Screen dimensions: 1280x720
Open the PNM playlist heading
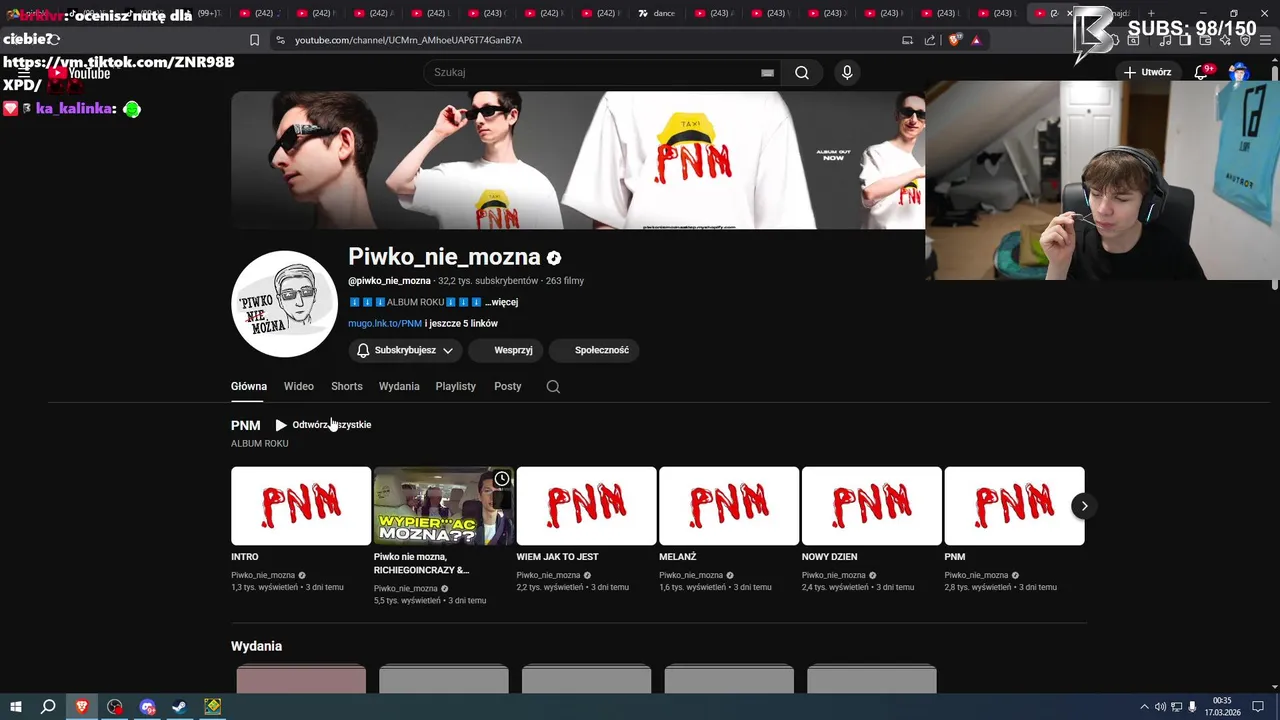coord(245,425)
